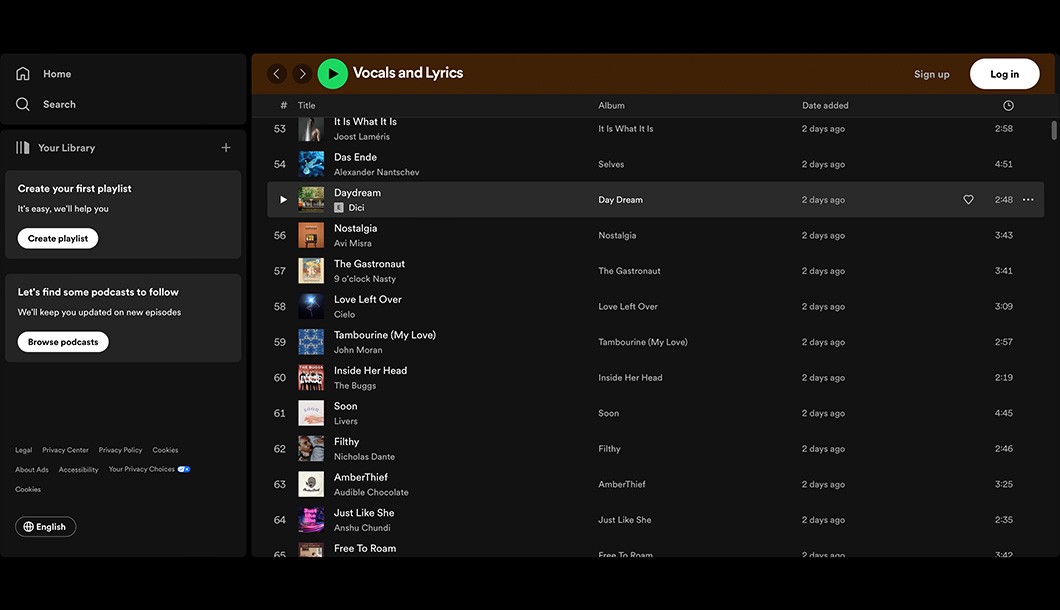Click The Gastronaut album cover thumbnail
1060x610 pixels.
pyautogui.click(x=311, y=271)
